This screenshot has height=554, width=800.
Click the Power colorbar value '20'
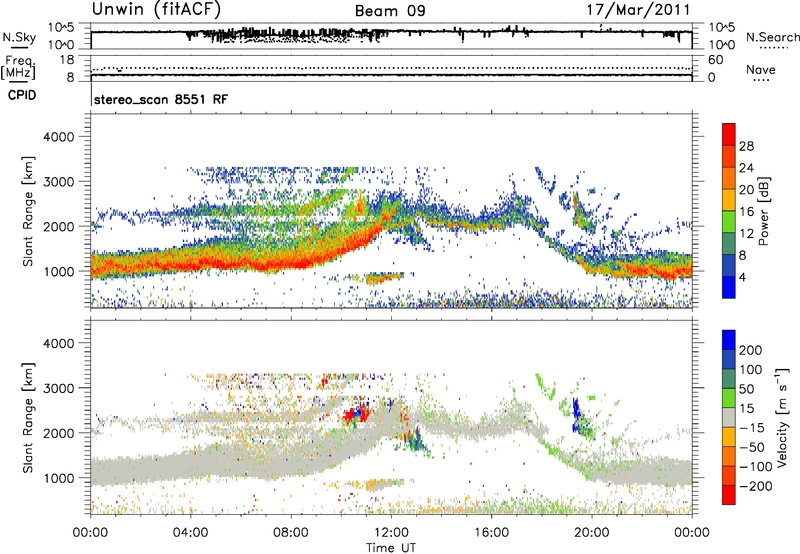pyautogui.click(x=746, y=190)
